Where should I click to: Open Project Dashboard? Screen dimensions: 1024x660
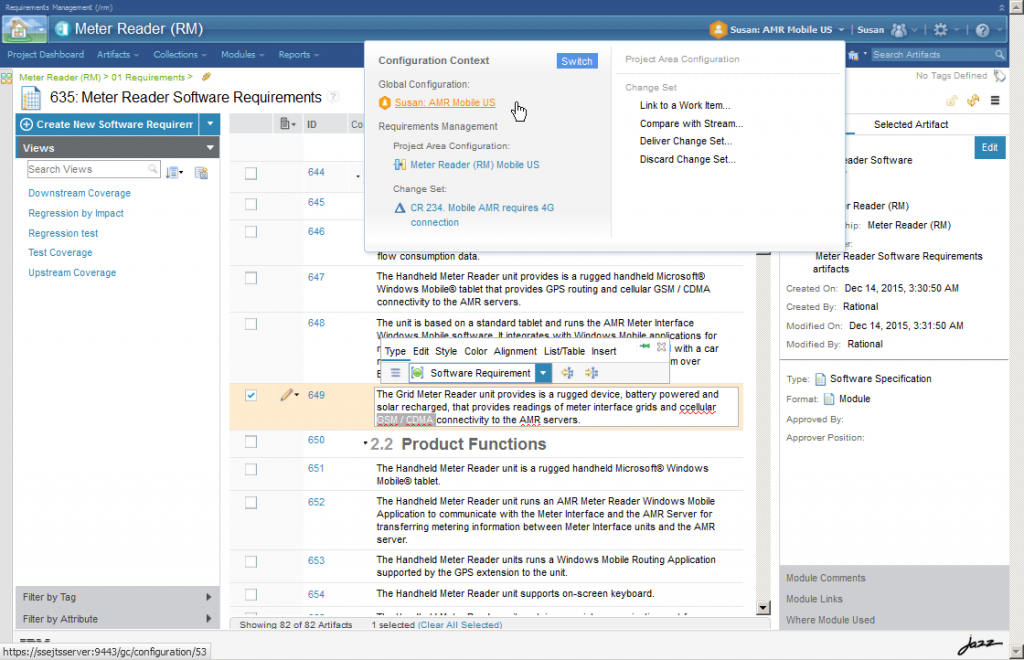pyautogui.click(x=45, y=55)
